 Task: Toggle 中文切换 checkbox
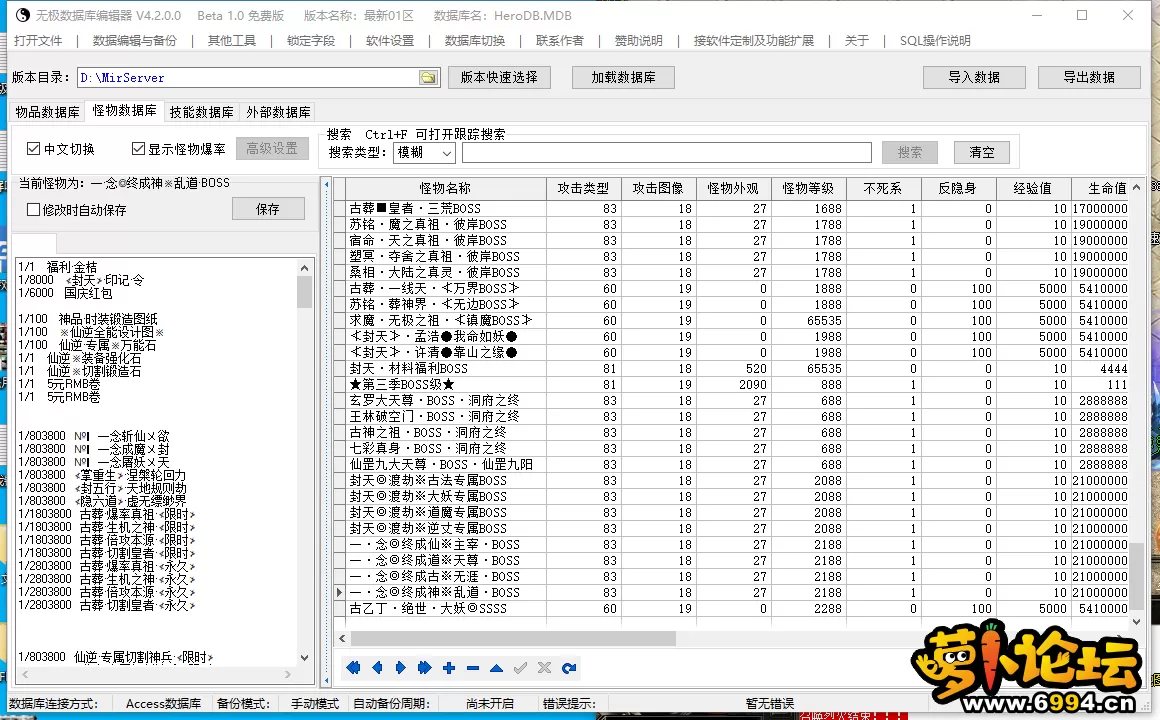coord(33,149)
